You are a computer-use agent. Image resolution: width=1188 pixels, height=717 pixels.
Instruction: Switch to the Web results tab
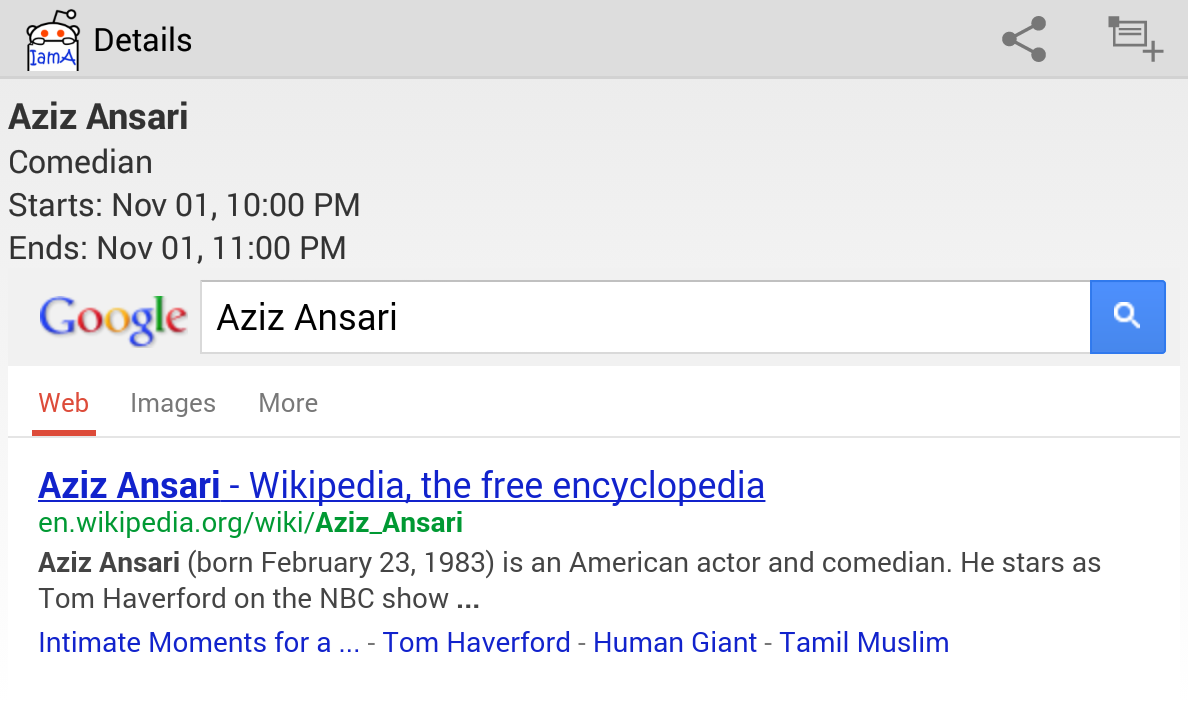pos(64,403)
